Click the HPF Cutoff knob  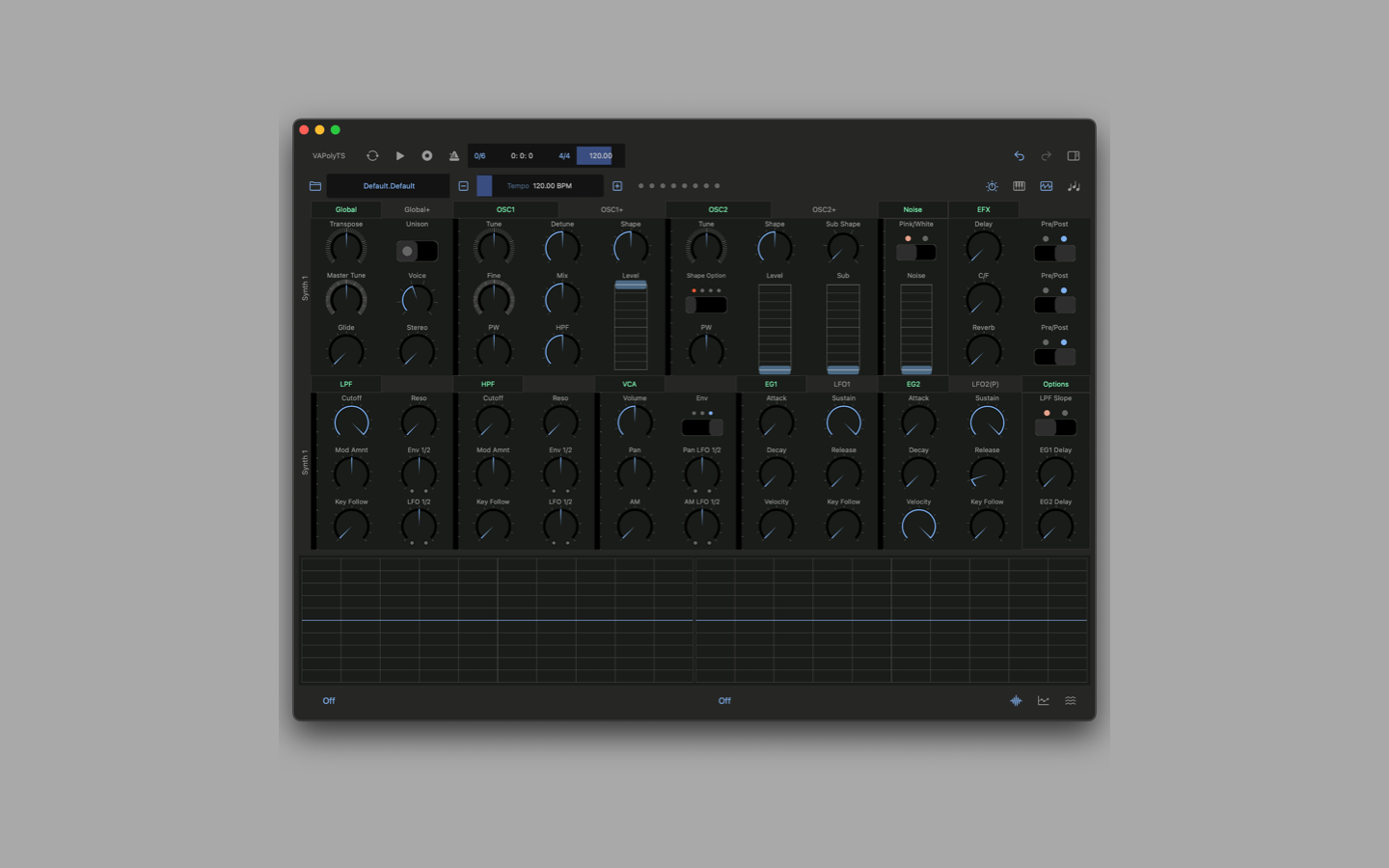click(x=493, y=422)
